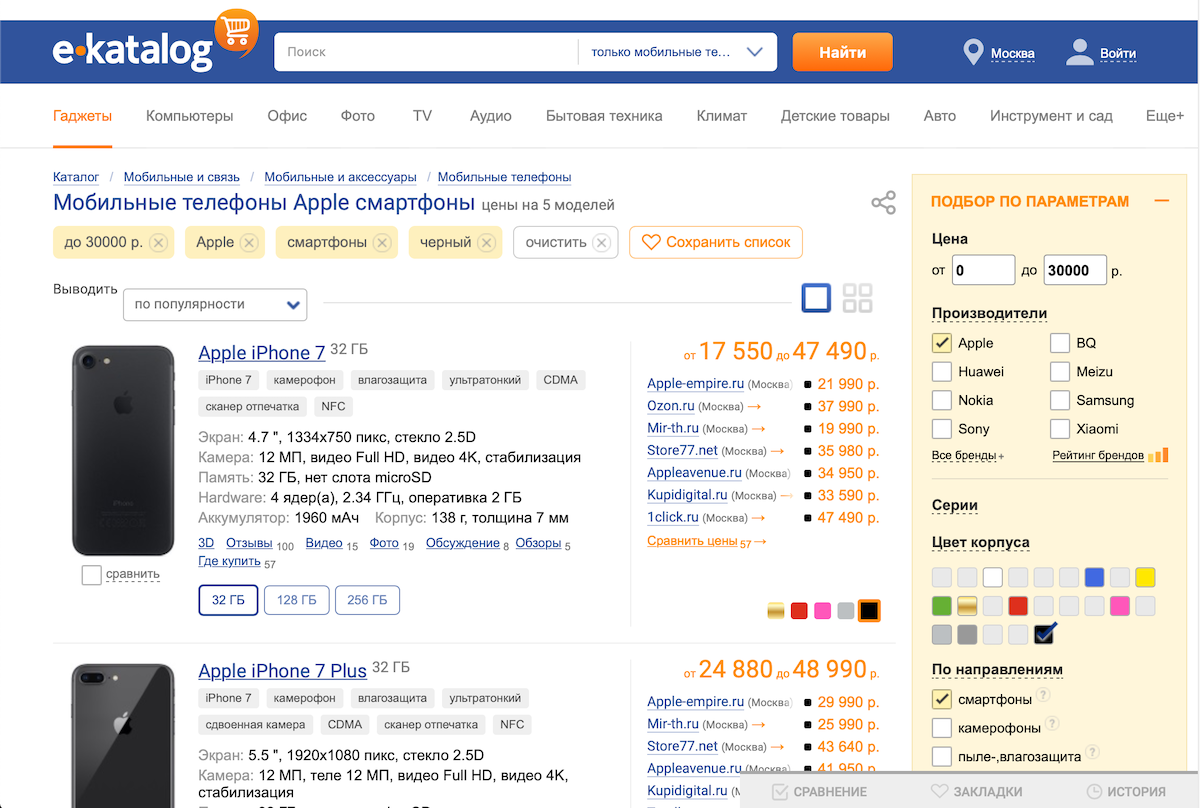The image size is (1200, 808).
Task: Click the user profile icon near Войти
Action: (1080, 53)
